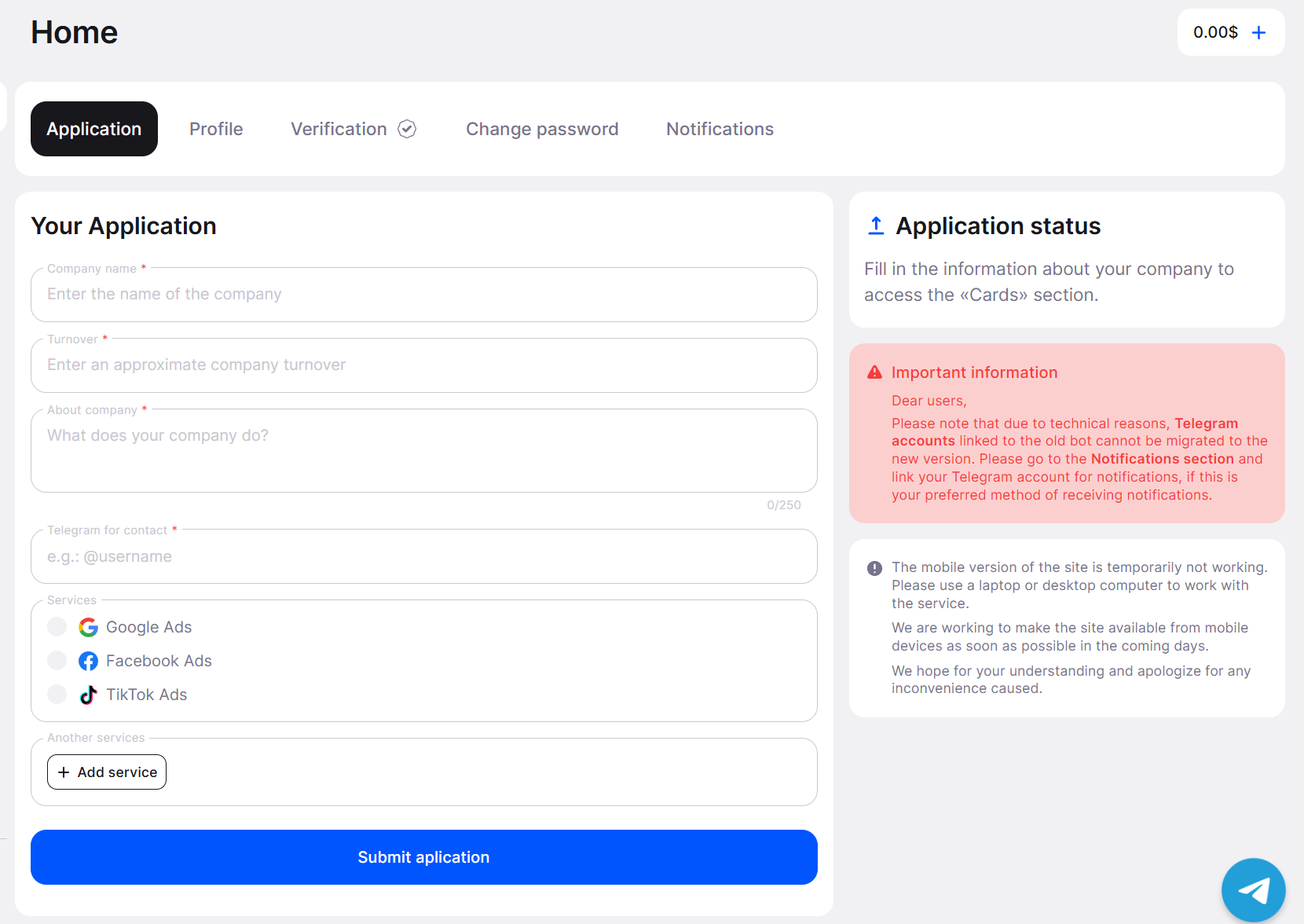Select the Google Ads service option
This screenshot has height=924, width=1304.
pyautogui.click(x=57, y=627)
